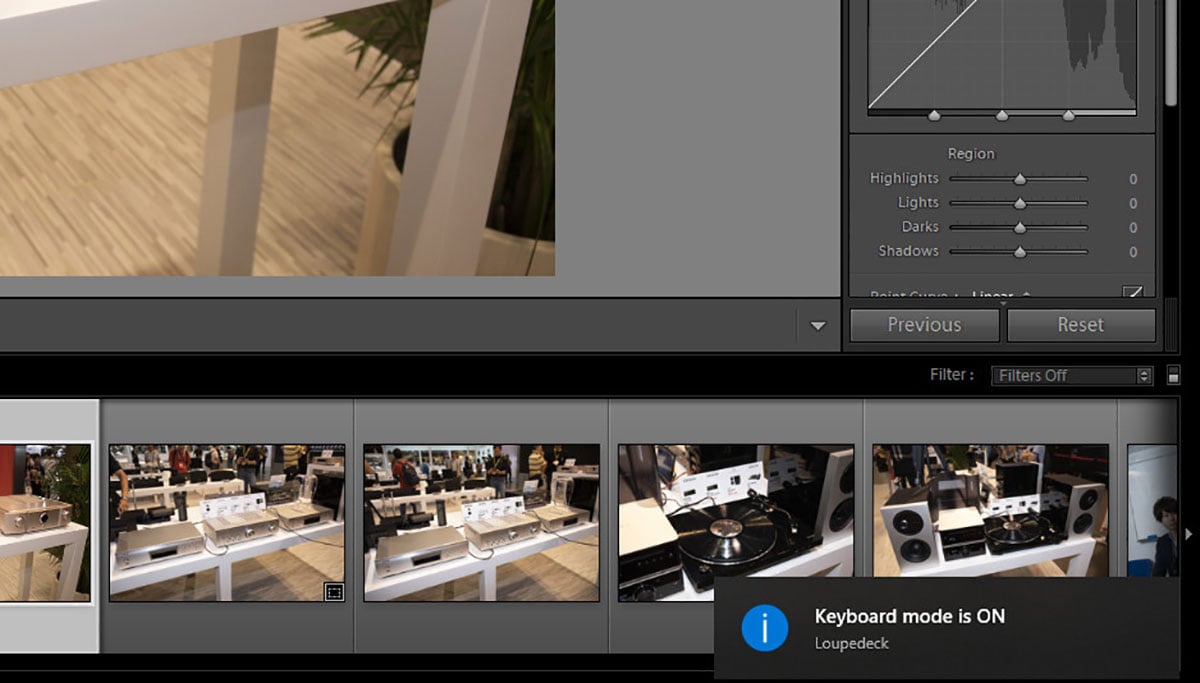Select the black turntable thumbnail
This screenshot has width=1200, height=683.
click(736, 523)
